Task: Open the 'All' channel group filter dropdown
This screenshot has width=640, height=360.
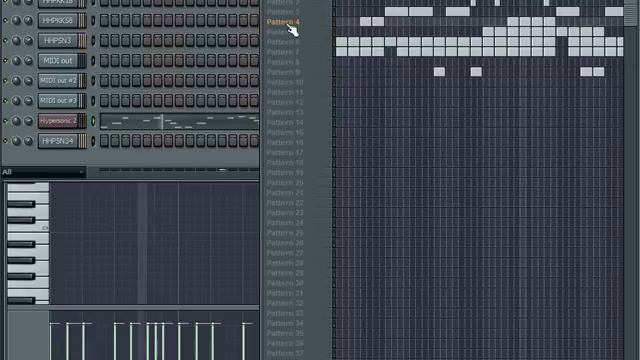Action: click(x=43, y=172)
